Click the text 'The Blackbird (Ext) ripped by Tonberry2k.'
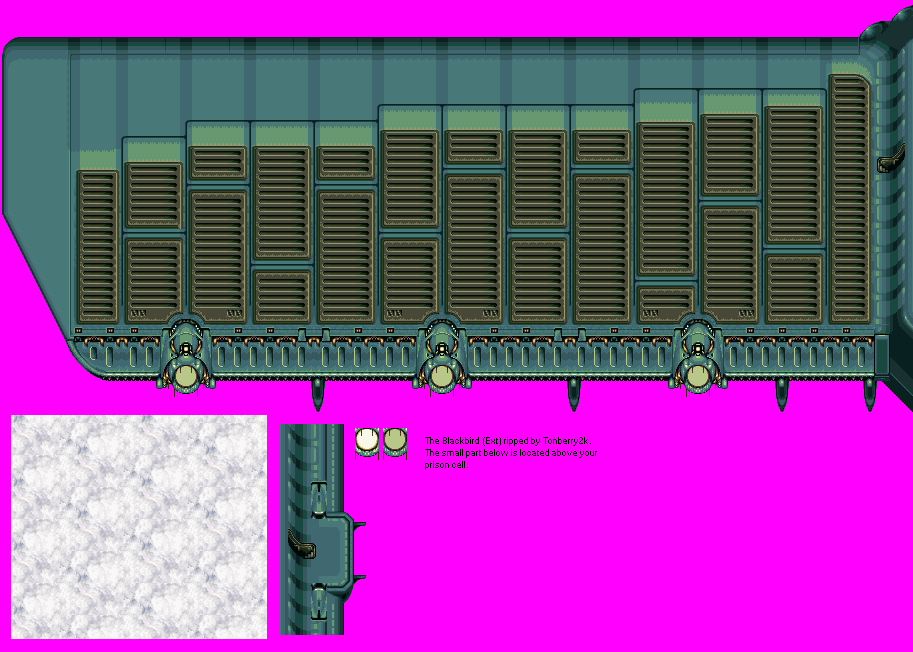This screenshot has height=652, width=913. click(508, 441)
